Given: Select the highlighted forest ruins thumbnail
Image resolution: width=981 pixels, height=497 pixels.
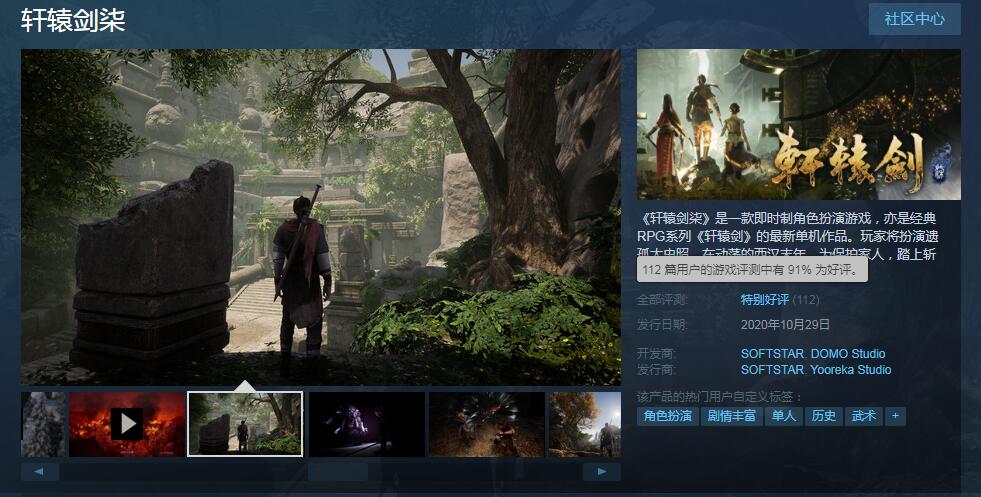Looking at the screenshot, I should 245,424.
